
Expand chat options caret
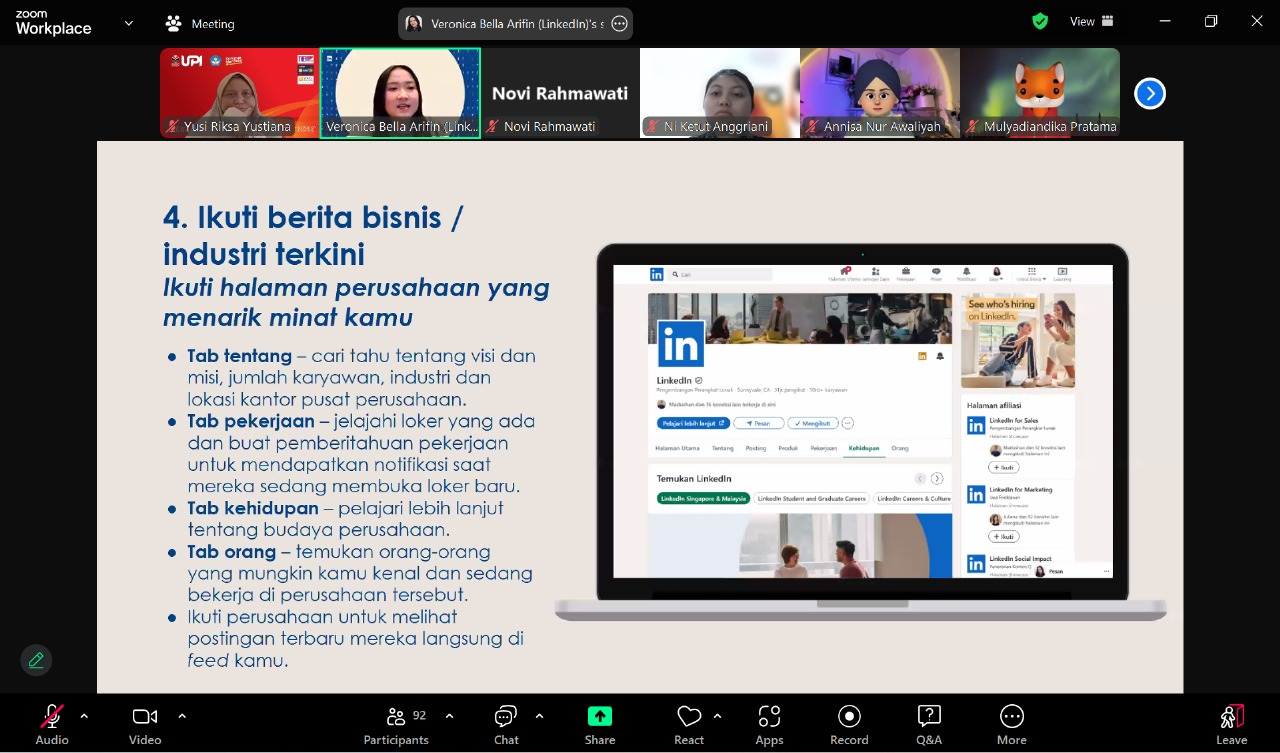(540, 716)
